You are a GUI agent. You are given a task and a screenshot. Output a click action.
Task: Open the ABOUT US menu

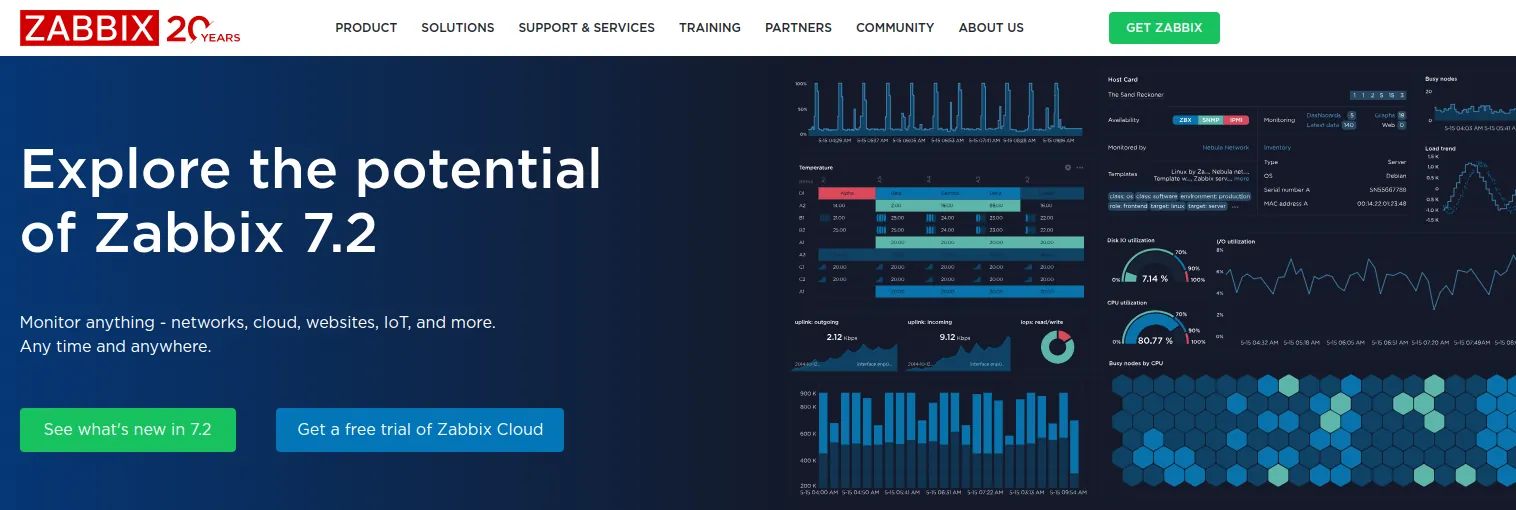991,28
